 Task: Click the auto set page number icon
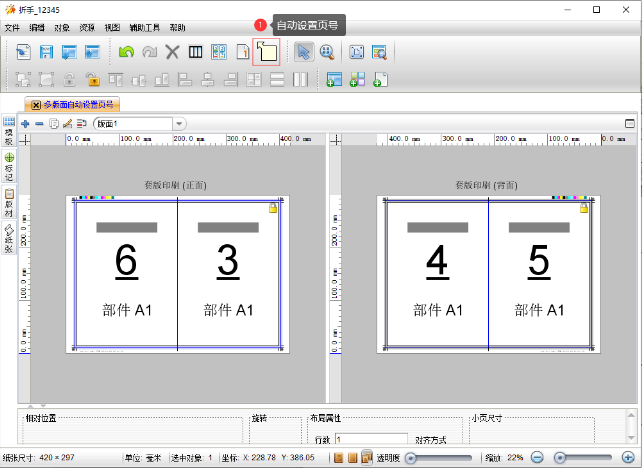(x=266, y=52)
